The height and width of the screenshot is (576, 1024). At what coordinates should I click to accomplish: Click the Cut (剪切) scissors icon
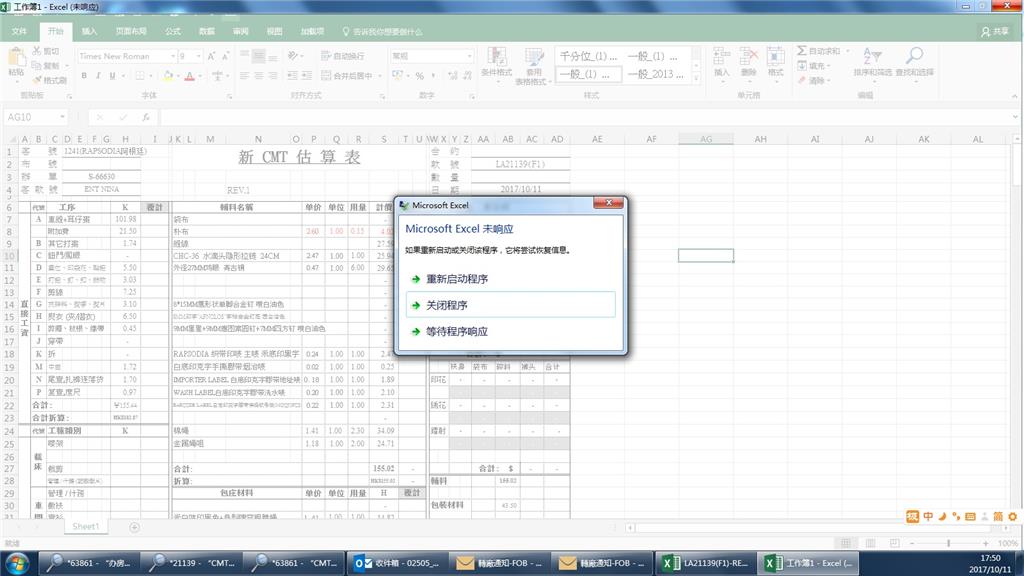(37, 50)
